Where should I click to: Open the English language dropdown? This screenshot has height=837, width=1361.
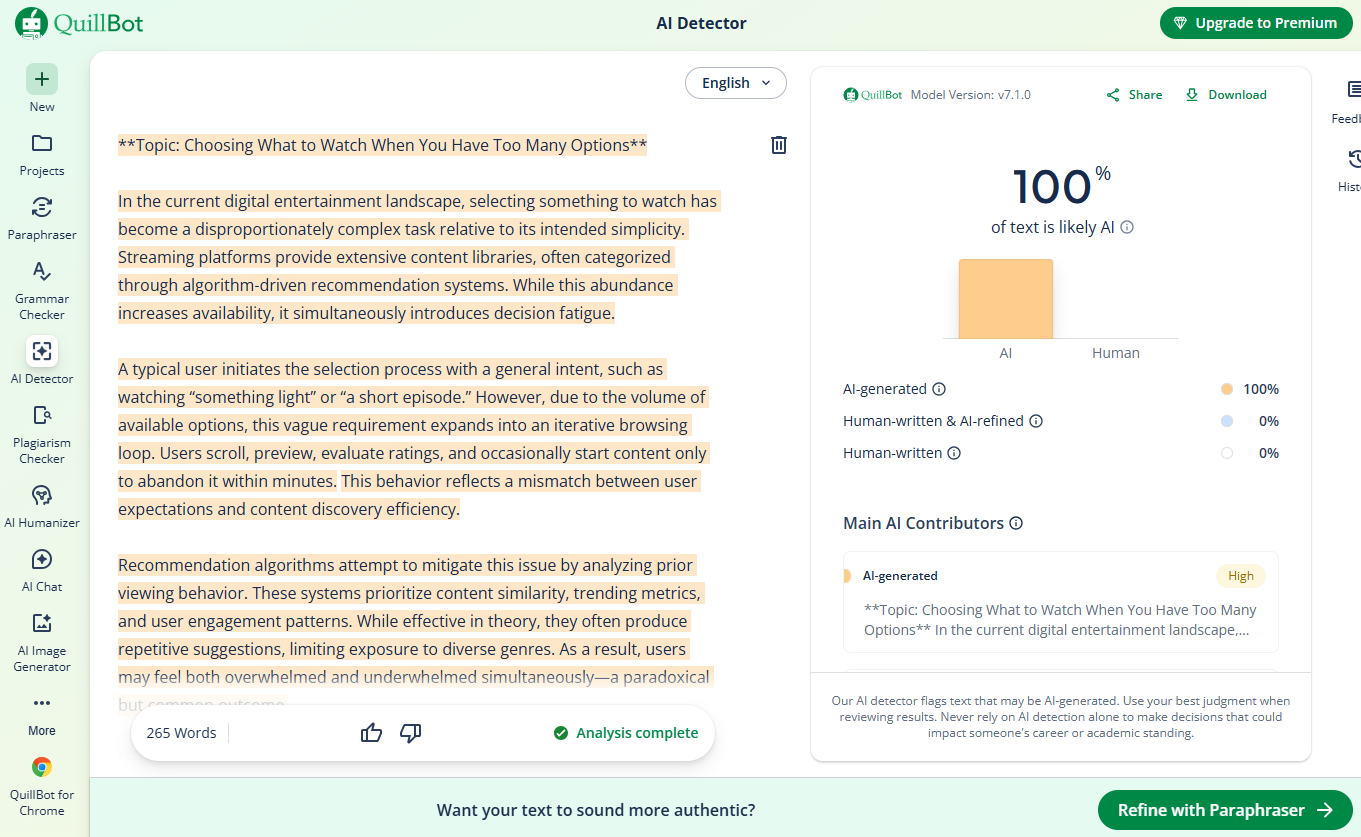click(736, 83)
